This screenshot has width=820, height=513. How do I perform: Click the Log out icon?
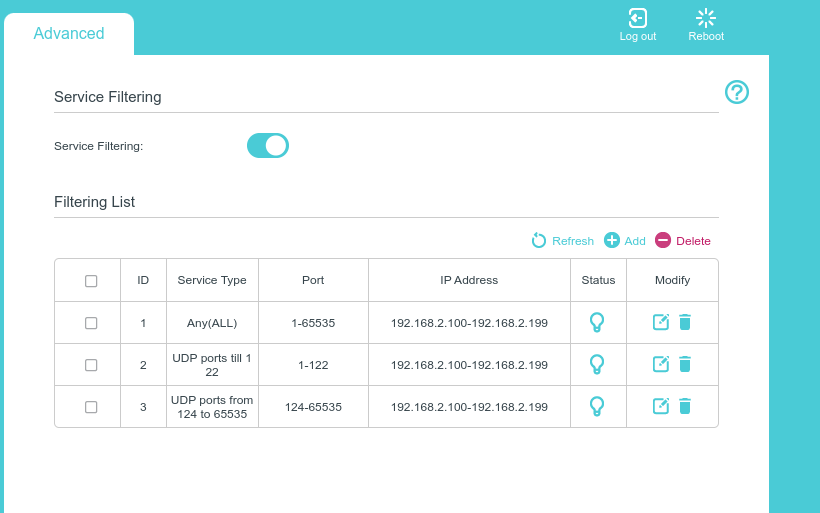[x=637, y=18]
